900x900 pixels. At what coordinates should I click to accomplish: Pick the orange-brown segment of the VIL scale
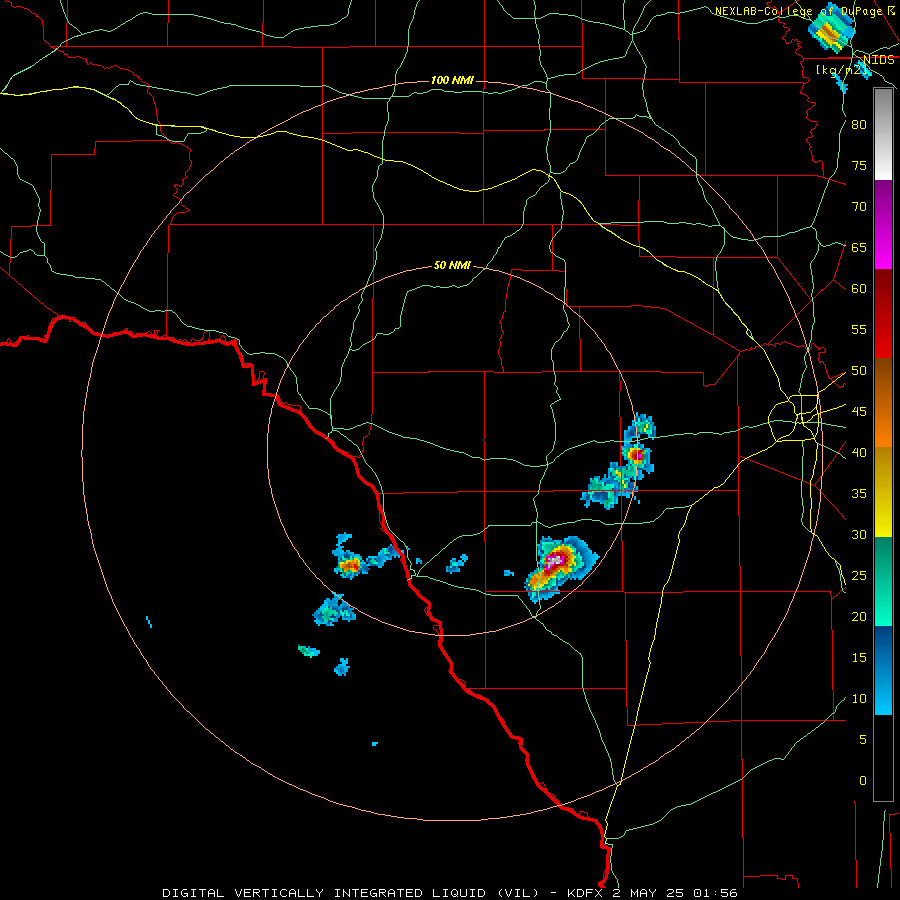point(883,403)
